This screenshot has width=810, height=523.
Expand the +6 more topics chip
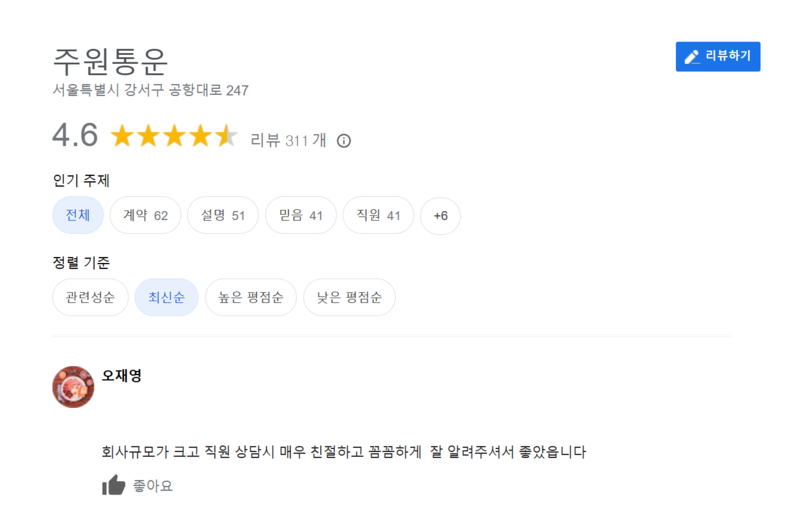[x=441, y=216]
